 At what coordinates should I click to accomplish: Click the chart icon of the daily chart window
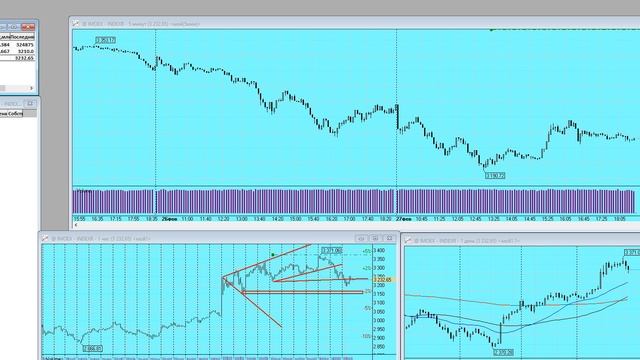(408, 241)
